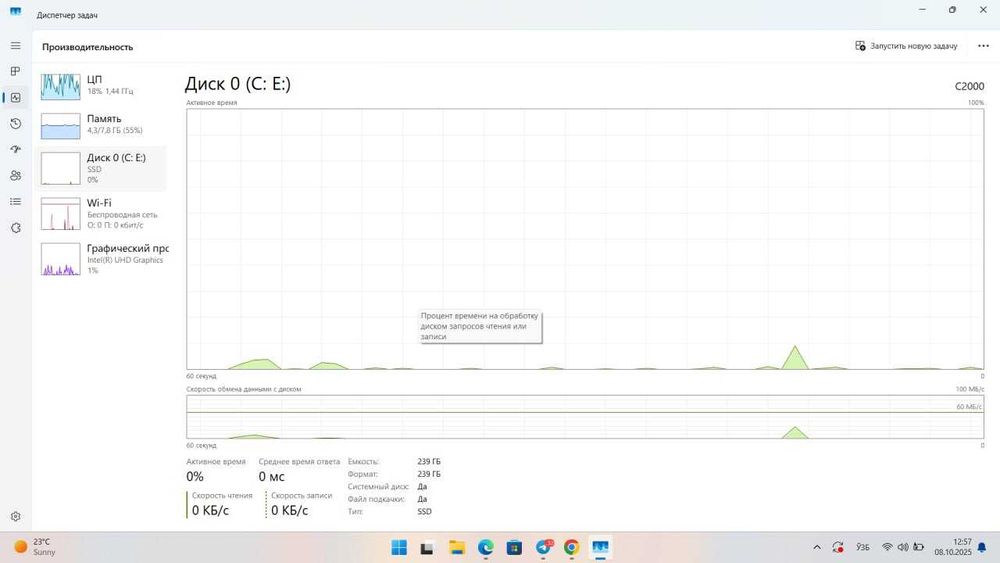This screenshot has height=563, width=1000.
Task: Open Microsoft Store from the taskbar
Action: 514,547
